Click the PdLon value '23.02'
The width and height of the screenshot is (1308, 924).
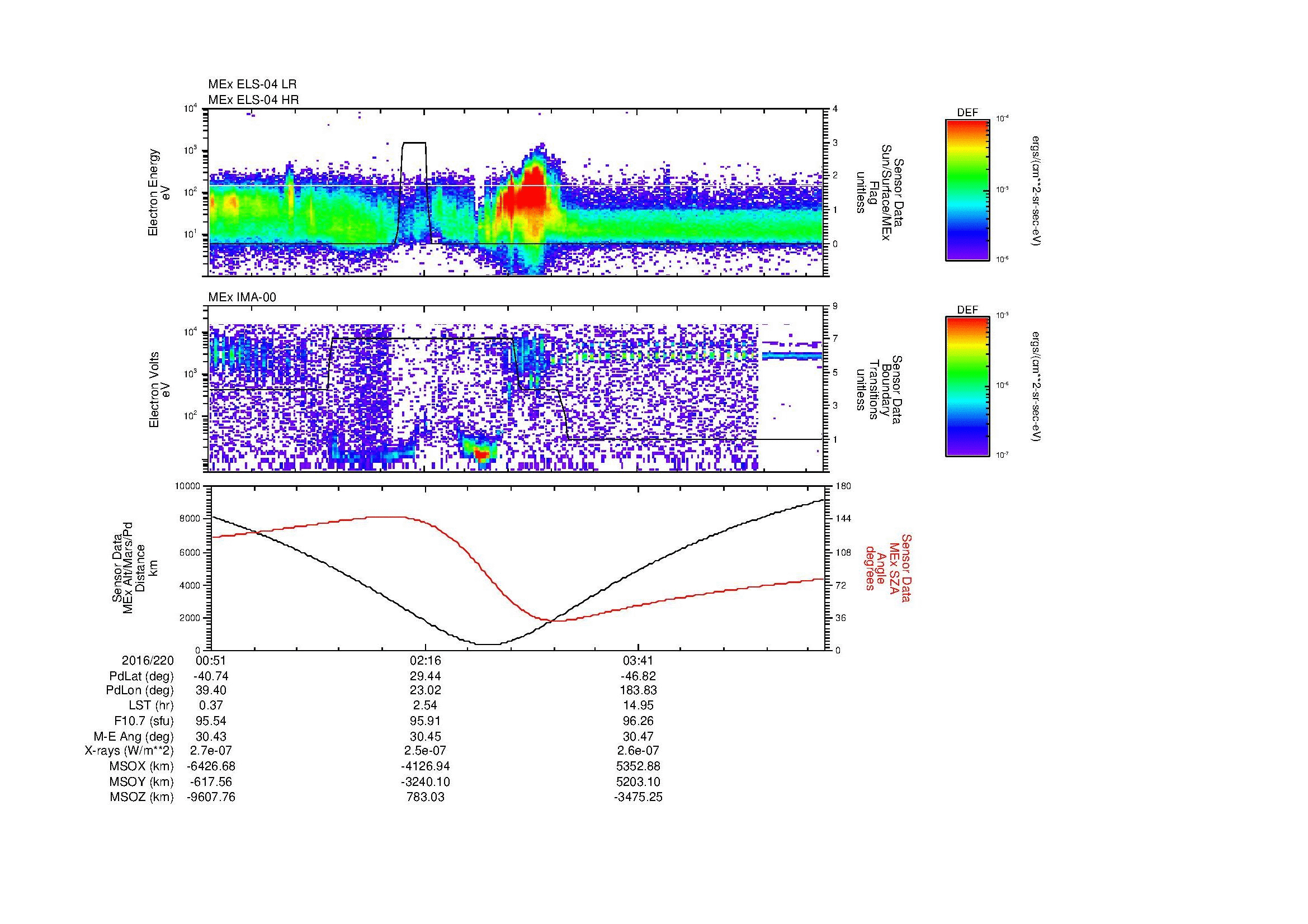click(425, 690)
